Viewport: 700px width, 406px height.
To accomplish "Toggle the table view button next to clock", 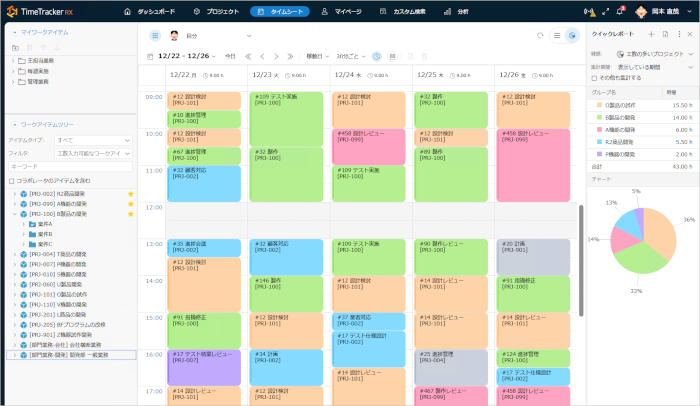I will click(392, 56).
